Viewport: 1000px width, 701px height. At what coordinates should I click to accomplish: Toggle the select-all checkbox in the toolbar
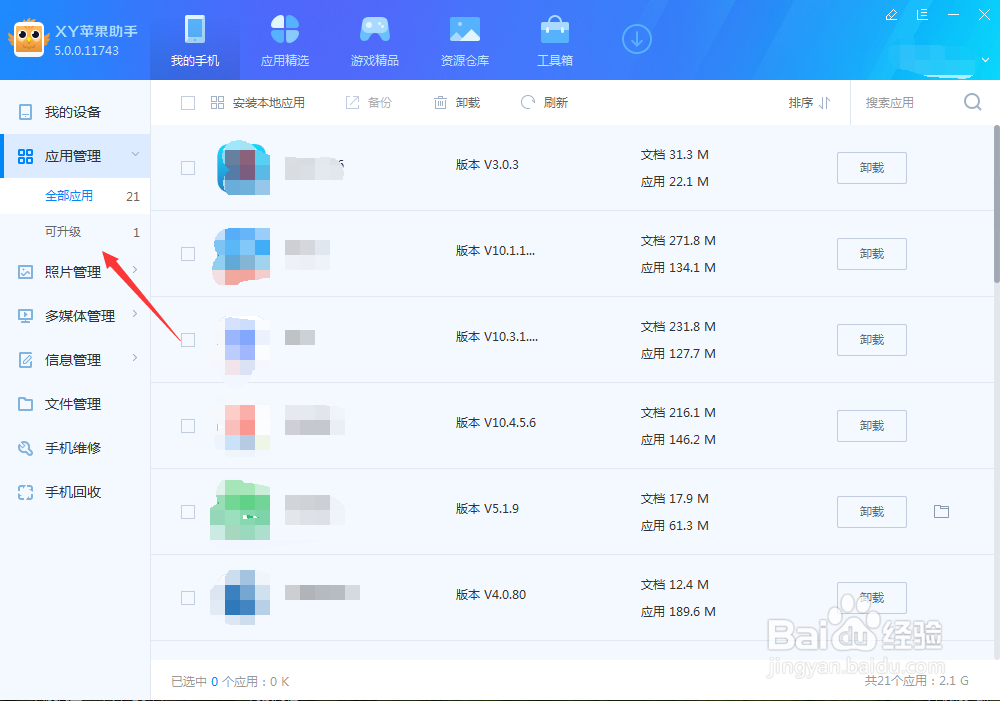tap(187, 101)
